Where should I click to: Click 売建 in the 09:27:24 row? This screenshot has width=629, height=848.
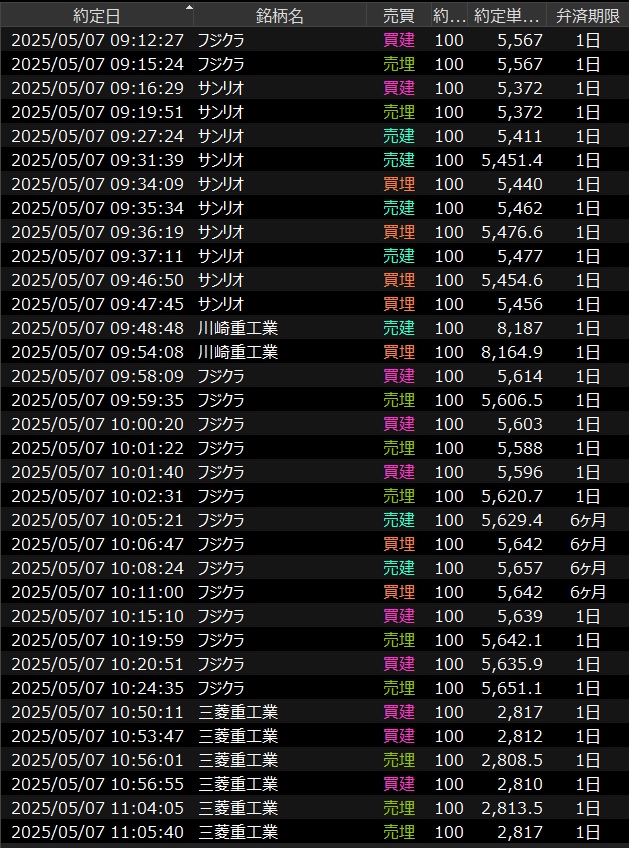399,136
